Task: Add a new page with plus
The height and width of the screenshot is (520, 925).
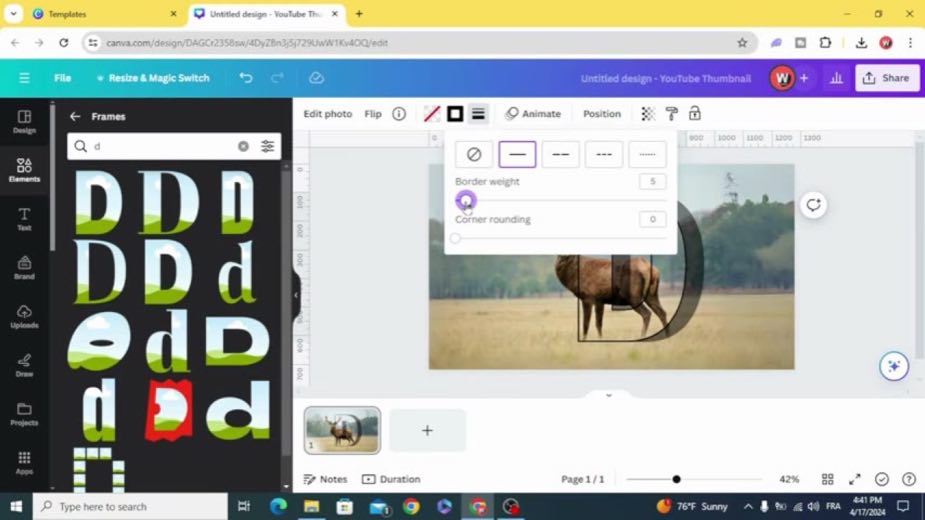Action: (x=427, y=430)
